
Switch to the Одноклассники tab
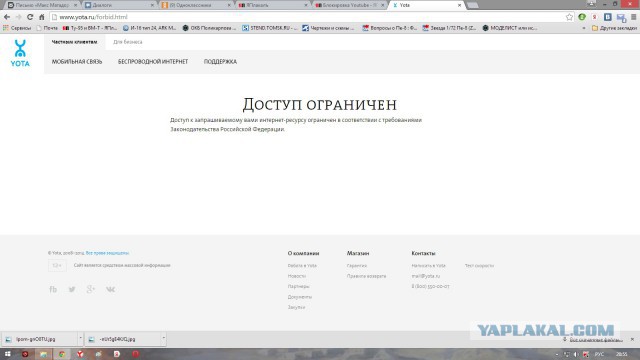196,5
